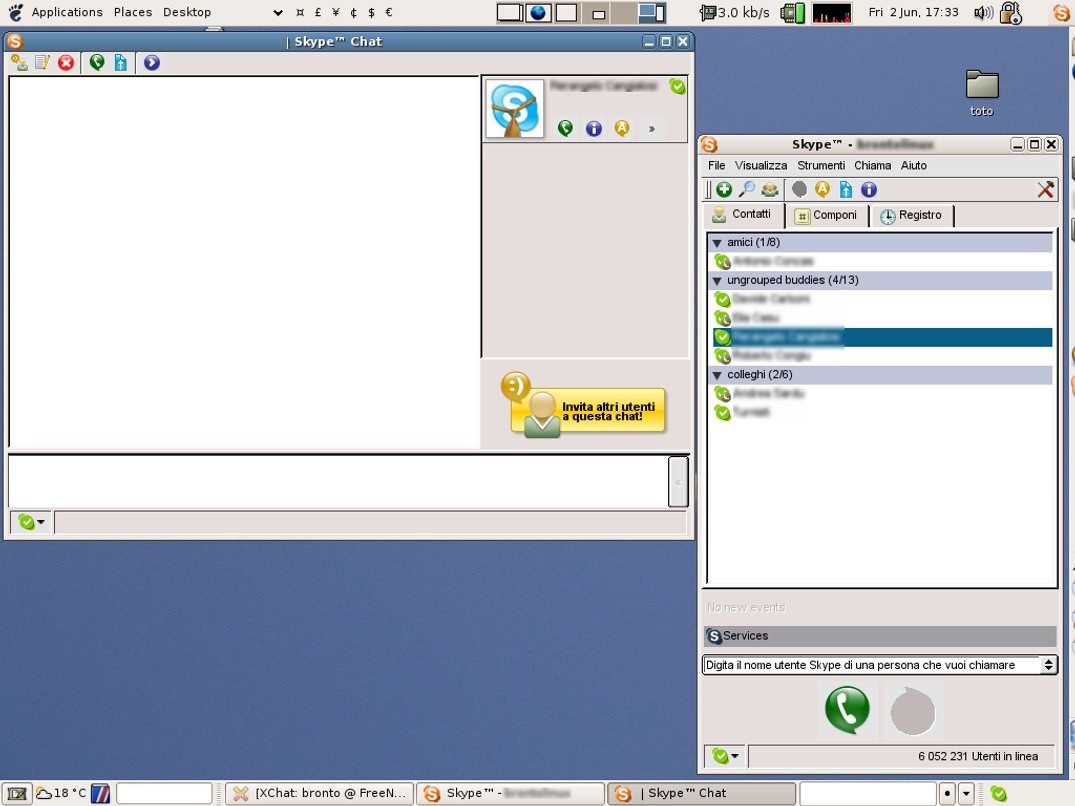Click the blue profile info icon in Skype toolbar
Screen dimensions: 1075x806
tap(869, 190)
